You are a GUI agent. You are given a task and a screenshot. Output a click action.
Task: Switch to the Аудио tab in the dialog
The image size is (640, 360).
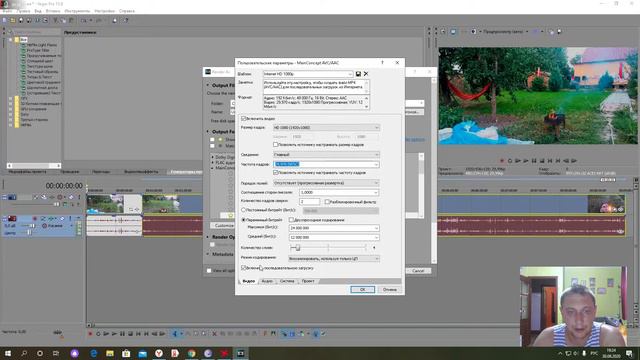click(x=267, y=281)
